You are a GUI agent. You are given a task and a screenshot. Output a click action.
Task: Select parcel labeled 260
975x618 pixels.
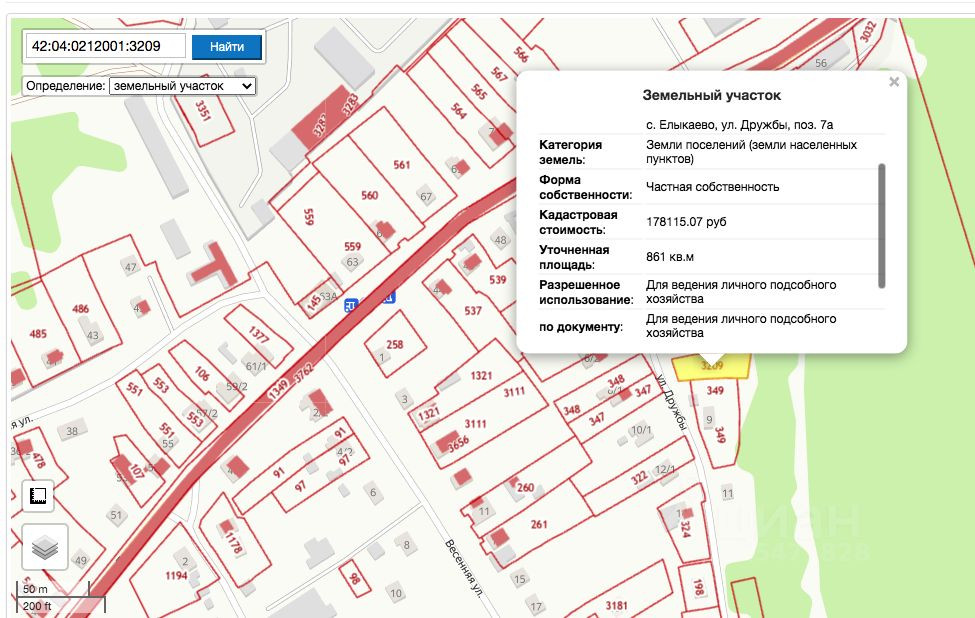tap(525, 487)
